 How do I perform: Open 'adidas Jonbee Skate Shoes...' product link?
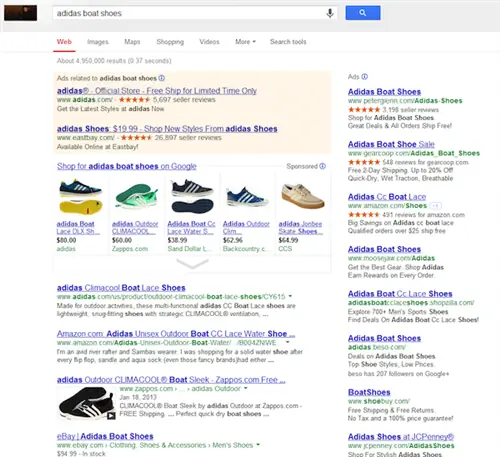click(x=301, y=227)
